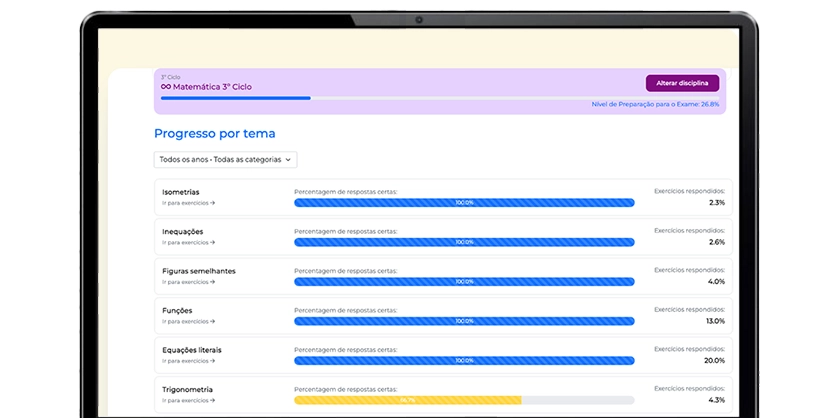Click the 2.6% exercises answered value
The height and width of the screenshot is (418, 822).
[x=717, y=242]
